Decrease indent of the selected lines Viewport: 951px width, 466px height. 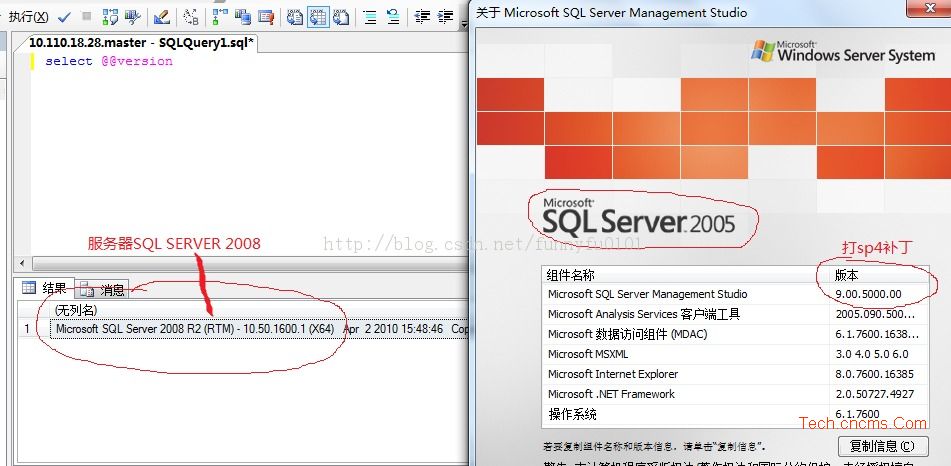click(x=422, y=16)
